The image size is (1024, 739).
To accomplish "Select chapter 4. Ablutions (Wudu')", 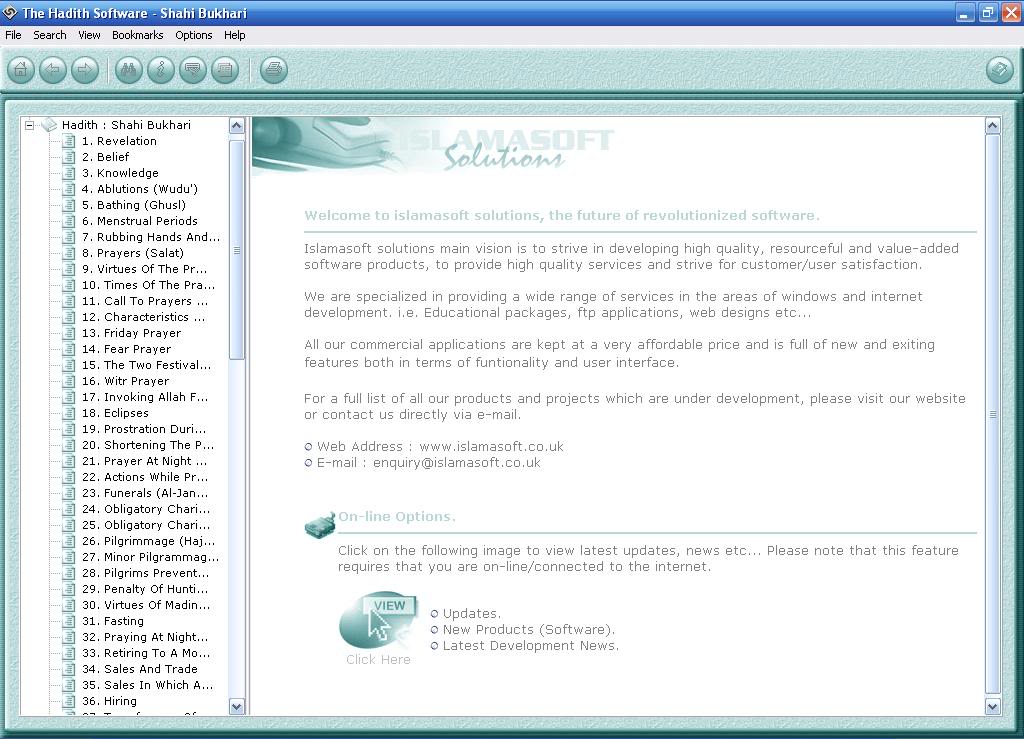I will 139,189.
